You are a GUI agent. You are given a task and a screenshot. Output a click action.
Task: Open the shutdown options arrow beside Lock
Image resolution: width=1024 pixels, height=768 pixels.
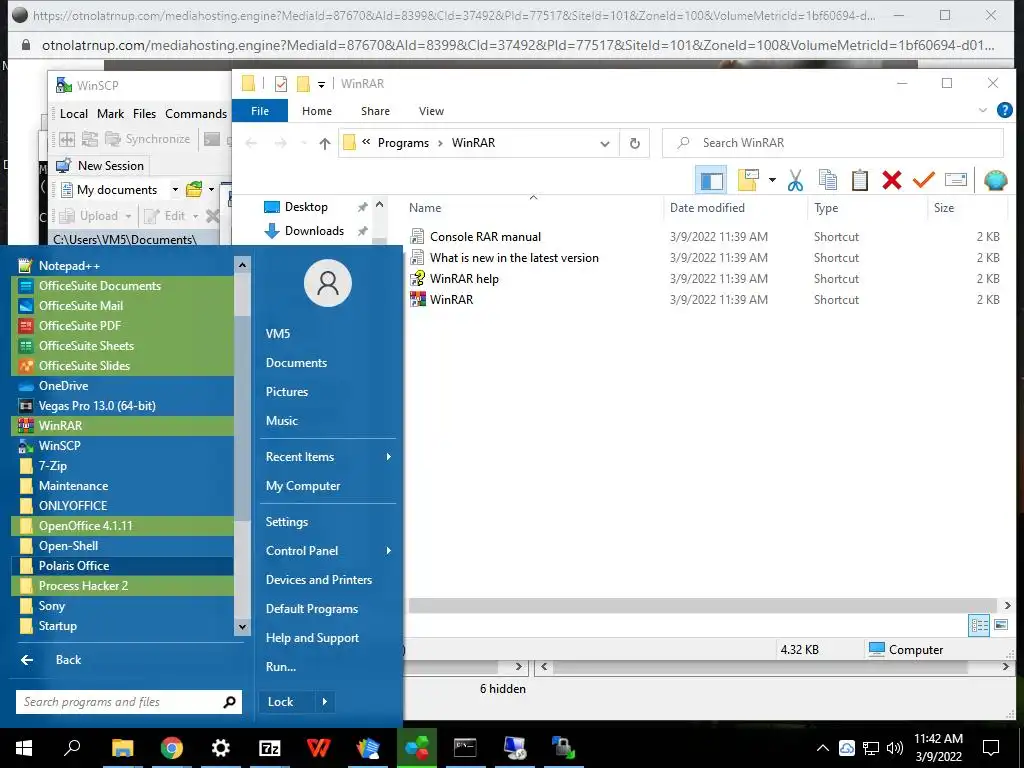pyautogui.click(x=325, y=702)
